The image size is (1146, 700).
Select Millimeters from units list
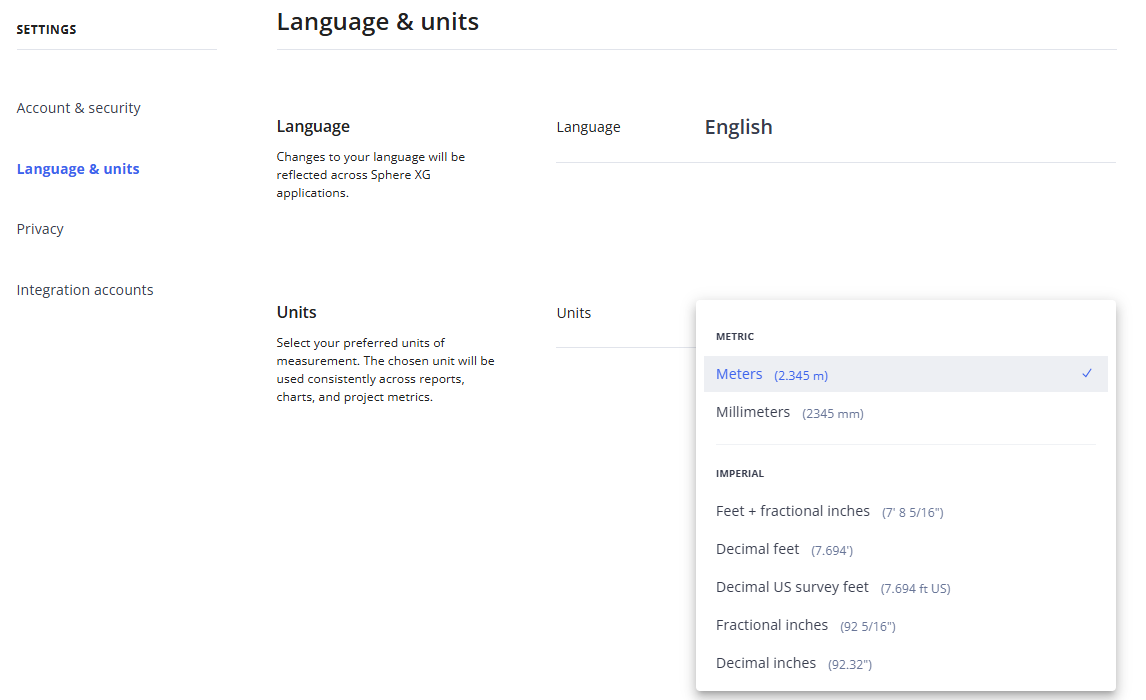[753, 412]
